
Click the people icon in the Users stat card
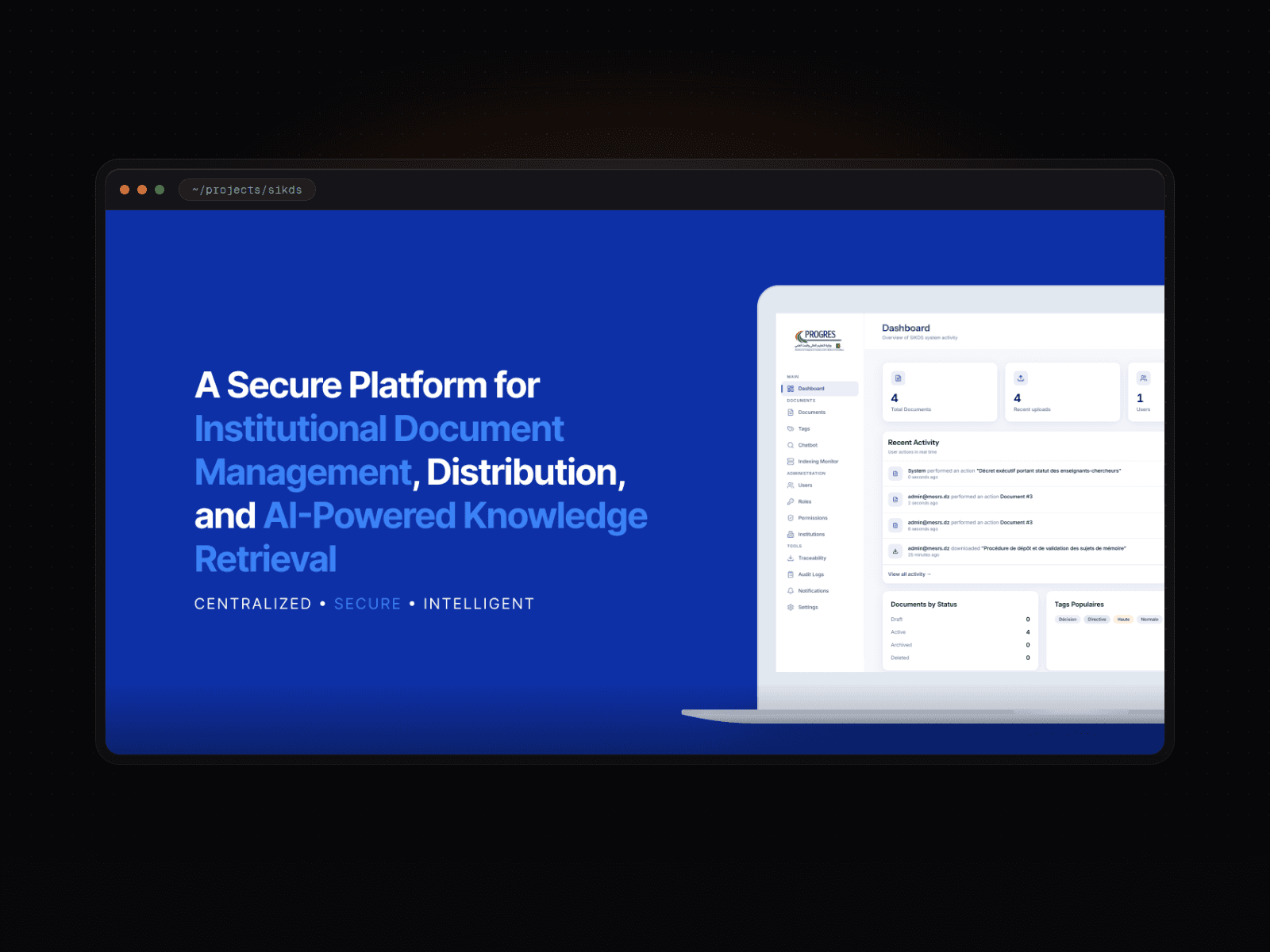(1143, 378)
